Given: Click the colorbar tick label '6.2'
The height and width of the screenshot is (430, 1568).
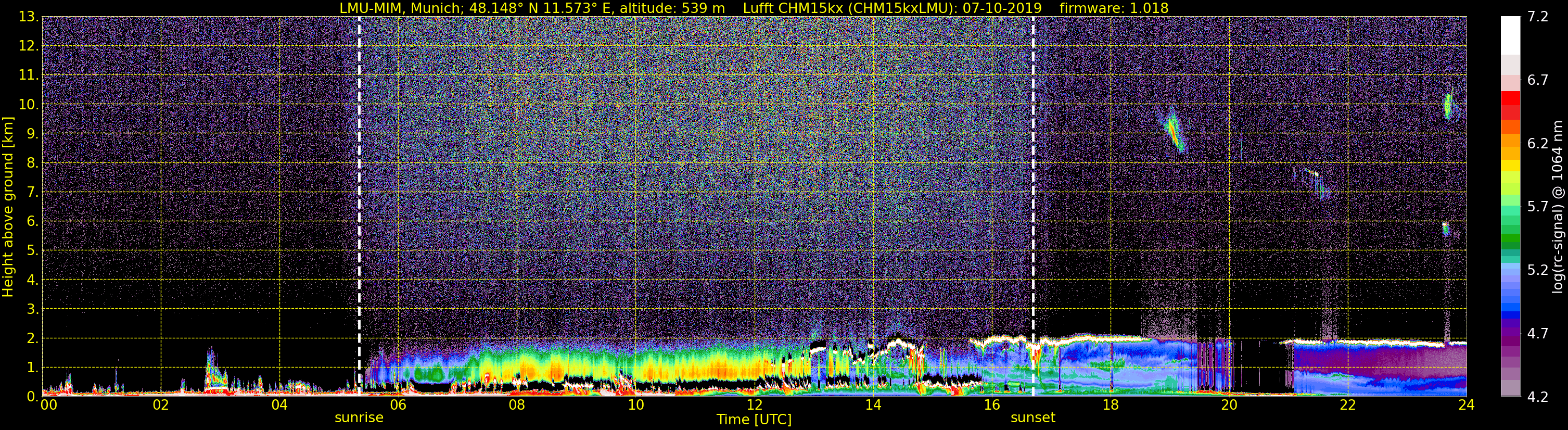Looking at the screenshot, I should (x=1538, y=144).
